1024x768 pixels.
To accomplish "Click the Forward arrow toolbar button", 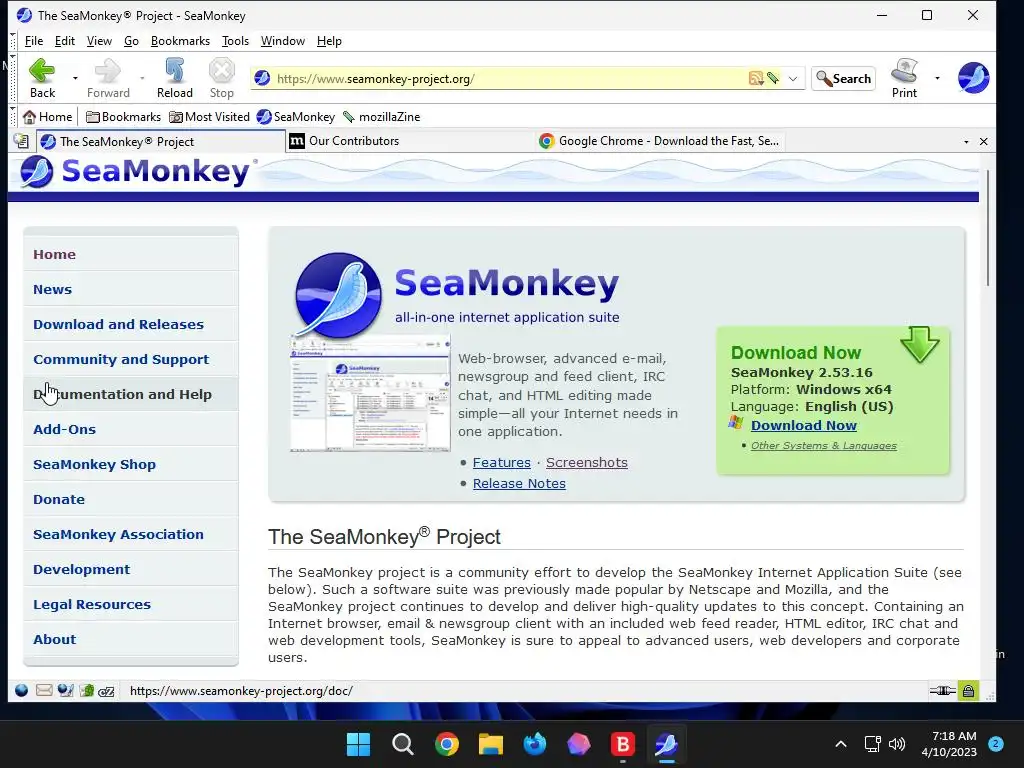I will click(x=108, y=78).
